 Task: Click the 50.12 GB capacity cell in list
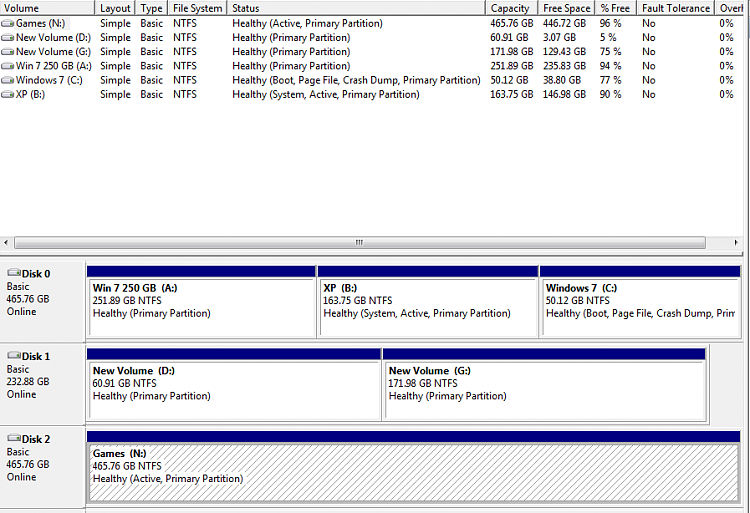point(509,80)
